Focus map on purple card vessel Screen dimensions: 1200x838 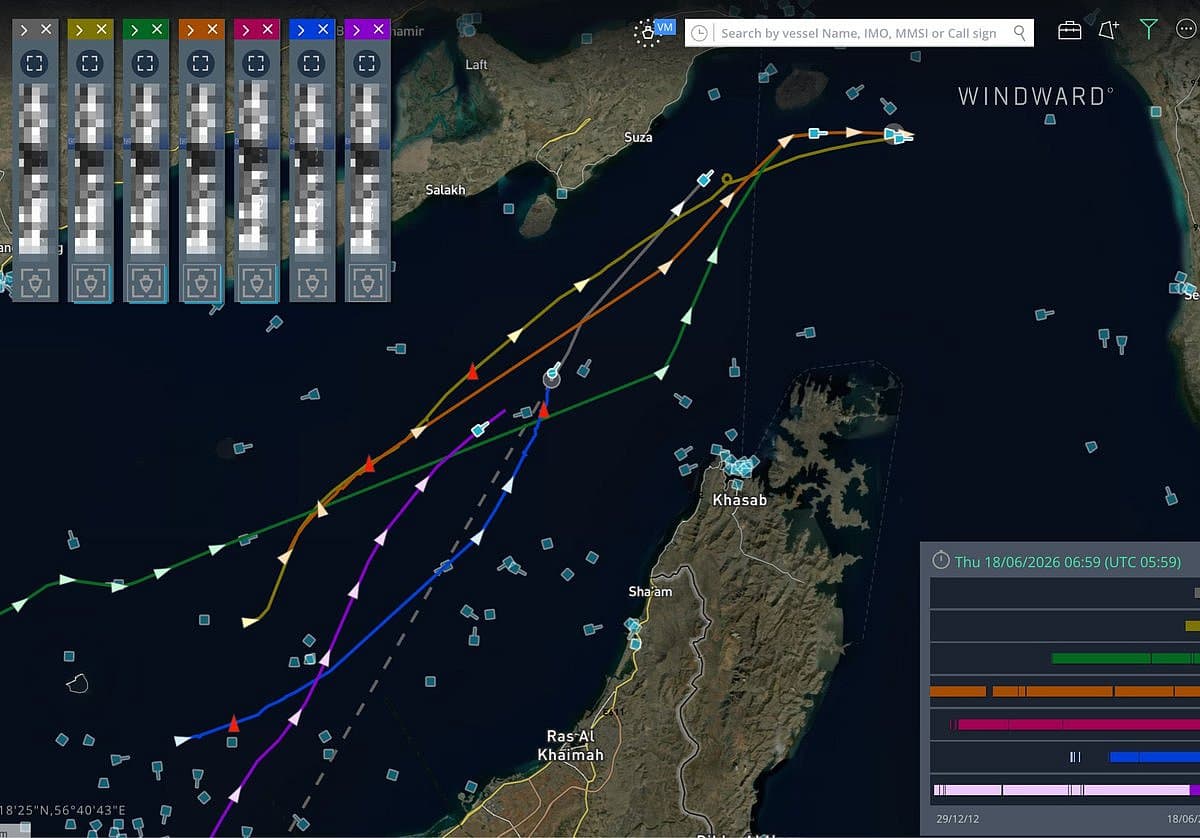367,63
